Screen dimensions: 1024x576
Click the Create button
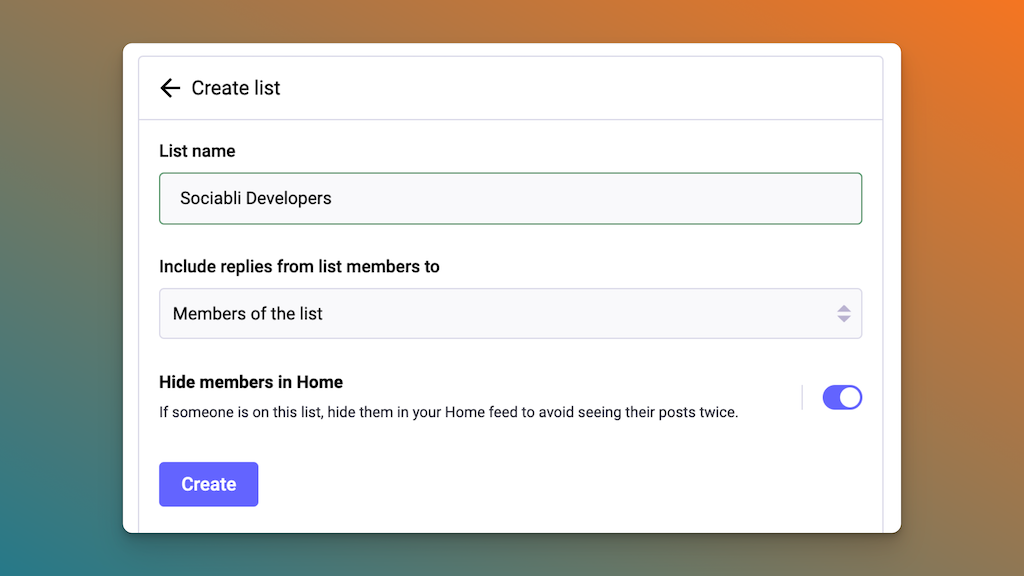(208, 484)
